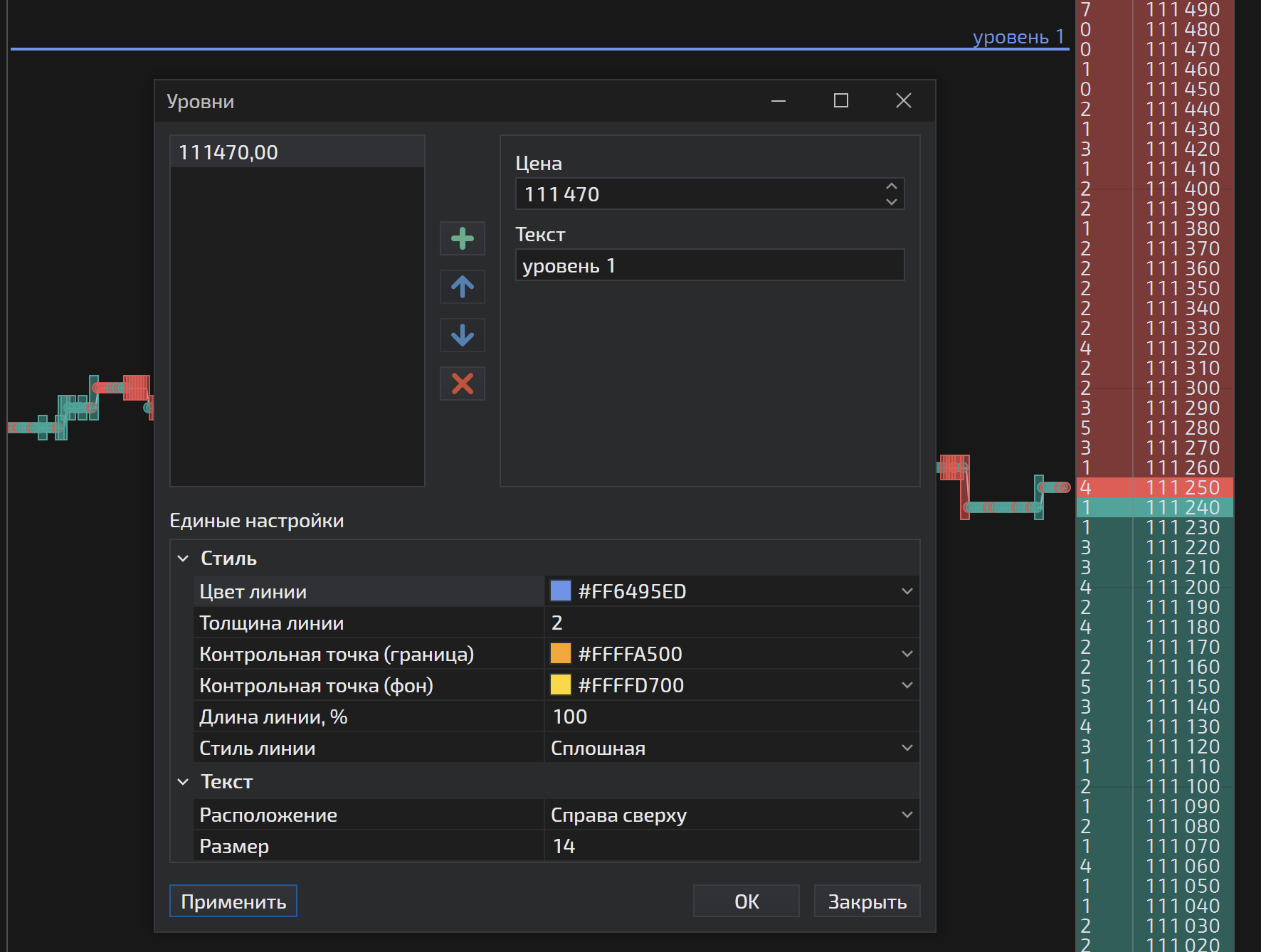Image resolution: width=1261 pixels, height=952 pixels.
Task: Maximize the Уровни dialog window
Action: 840,101
